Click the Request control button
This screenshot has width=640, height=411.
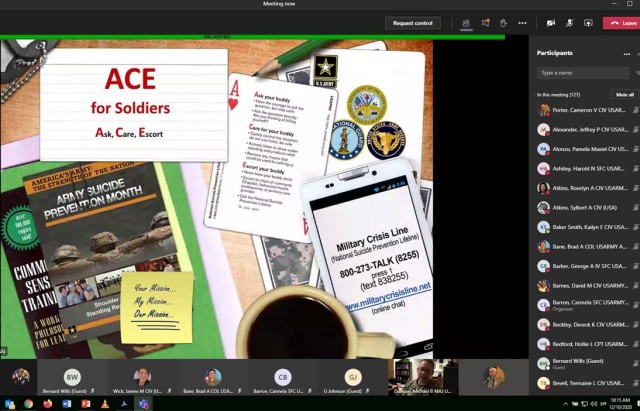[x=413, y=23]
